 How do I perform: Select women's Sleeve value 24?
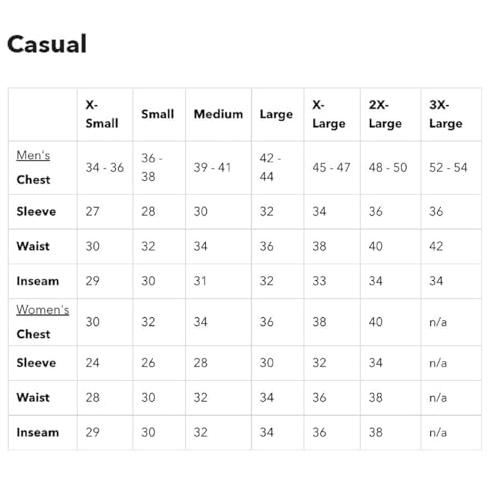[x=92, y=363]
